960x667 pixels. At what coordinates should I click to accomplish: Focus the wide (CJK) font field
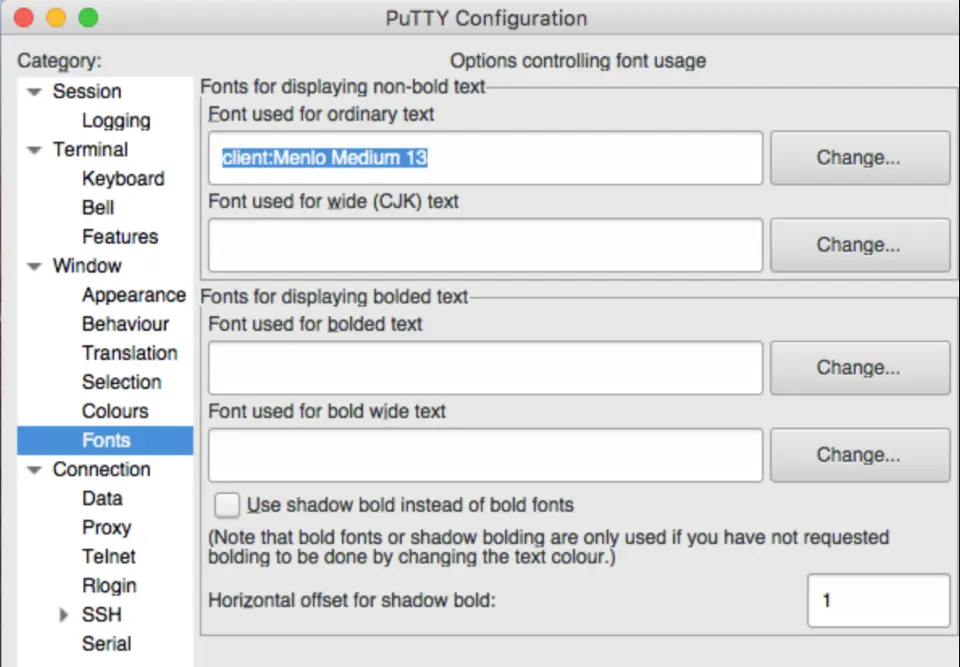tap(486, 245)
